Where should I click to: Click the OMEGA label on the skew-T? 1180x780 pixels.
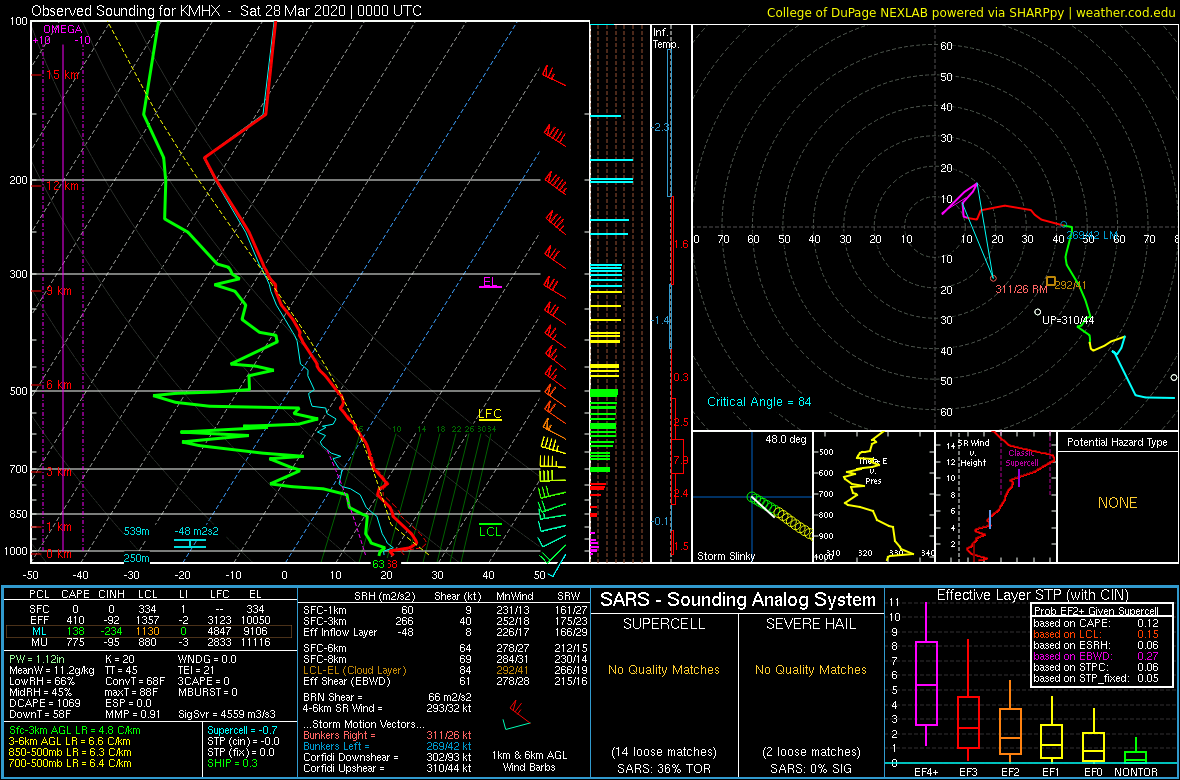click(60, 29)
